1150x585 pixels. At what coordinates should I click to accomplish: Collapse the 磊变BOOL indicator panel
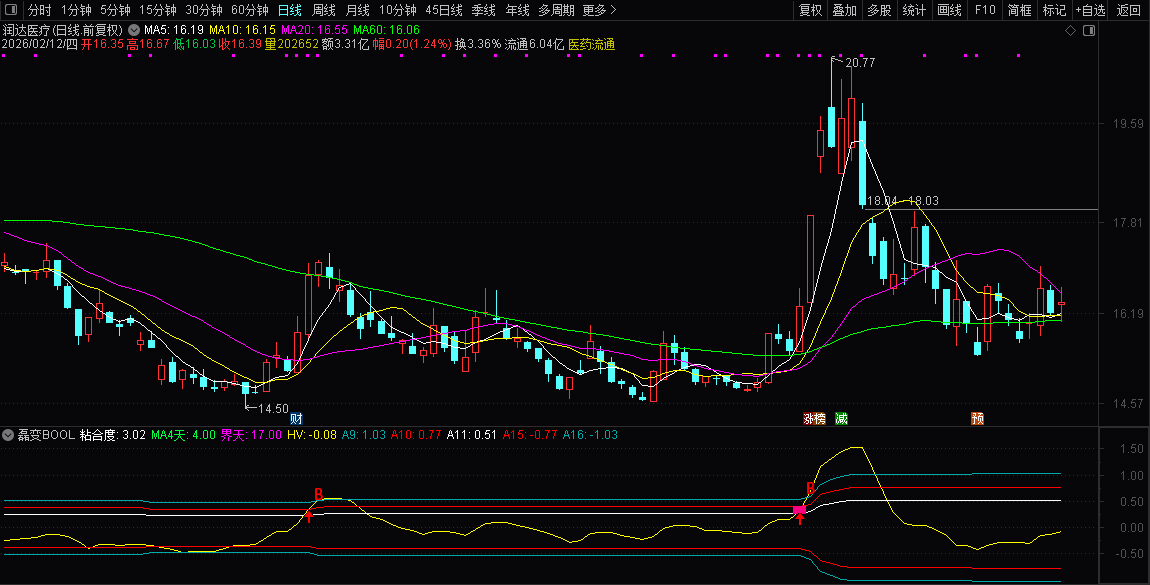coord(9,435)
